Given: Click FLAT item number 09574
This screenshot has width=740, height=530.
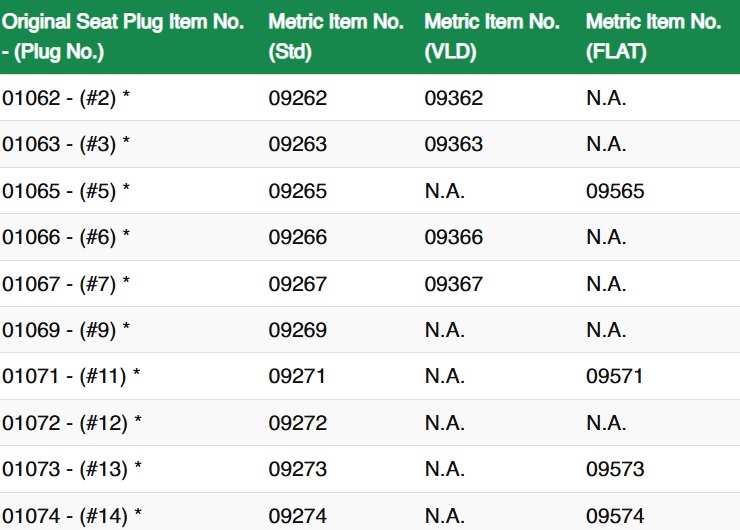Looking at the screenshot, I should point(615,516).
